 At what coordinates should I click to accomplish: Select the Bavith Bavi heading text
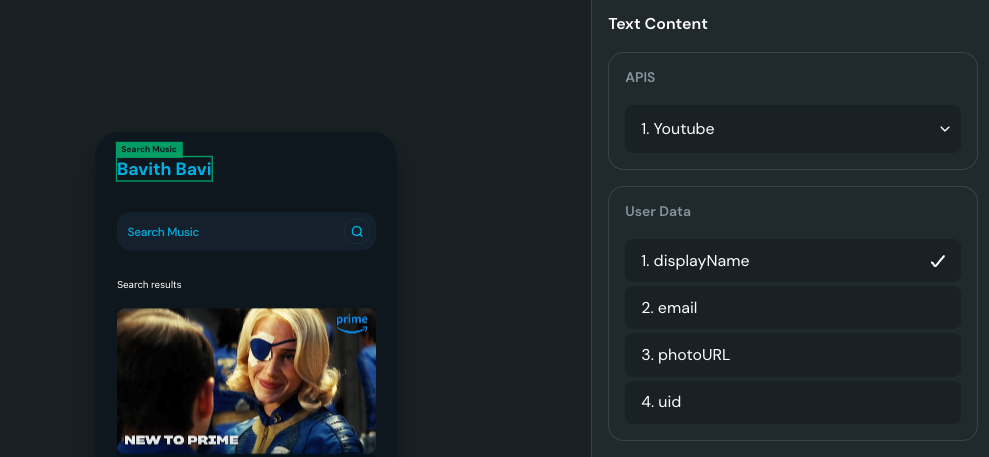(164, 169)
